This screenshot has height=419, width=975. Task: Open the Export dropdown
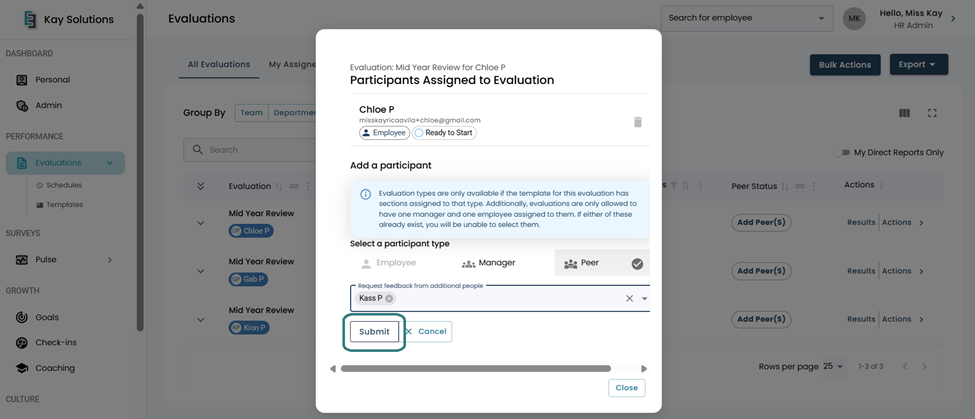(x=919, y=65)
